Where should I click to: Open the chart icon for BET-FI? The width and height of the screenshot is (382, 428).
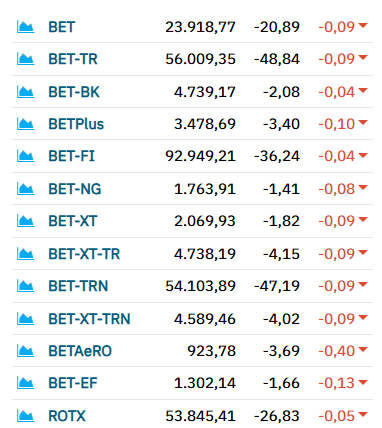click(x=25, y=156)
